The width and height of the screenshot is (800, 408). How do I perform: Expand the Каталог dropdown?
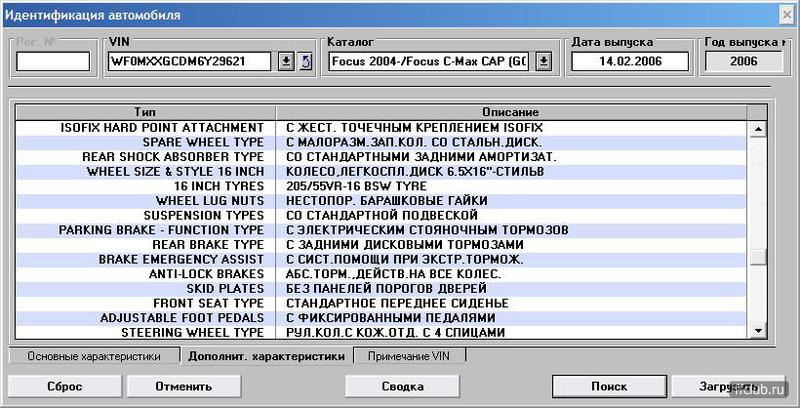(x=544, y=62)
